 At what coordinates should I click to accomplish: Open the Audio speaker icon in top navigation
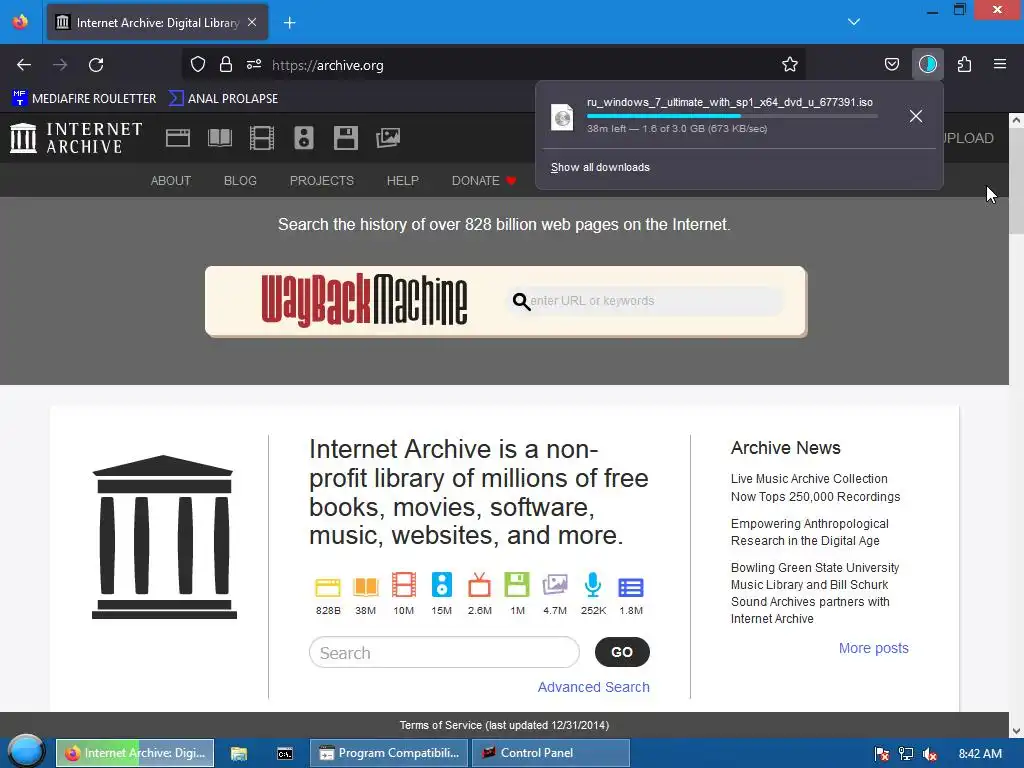click(304, 138)
